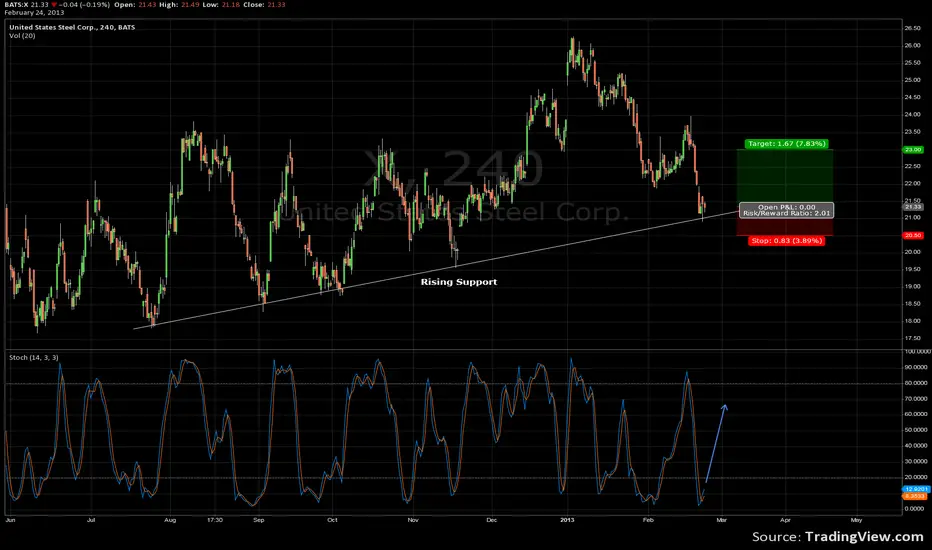Click the Feb label on the time axis

click(648, 520)
